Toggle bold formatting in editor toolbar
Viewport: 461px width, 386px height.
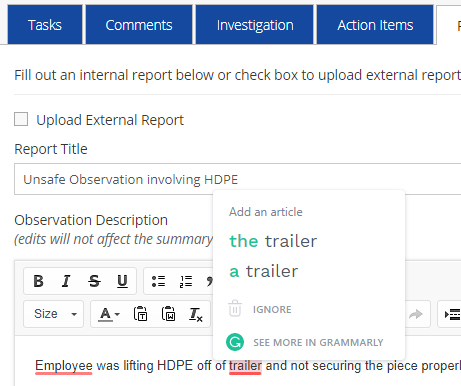click(x=38, y=281)
